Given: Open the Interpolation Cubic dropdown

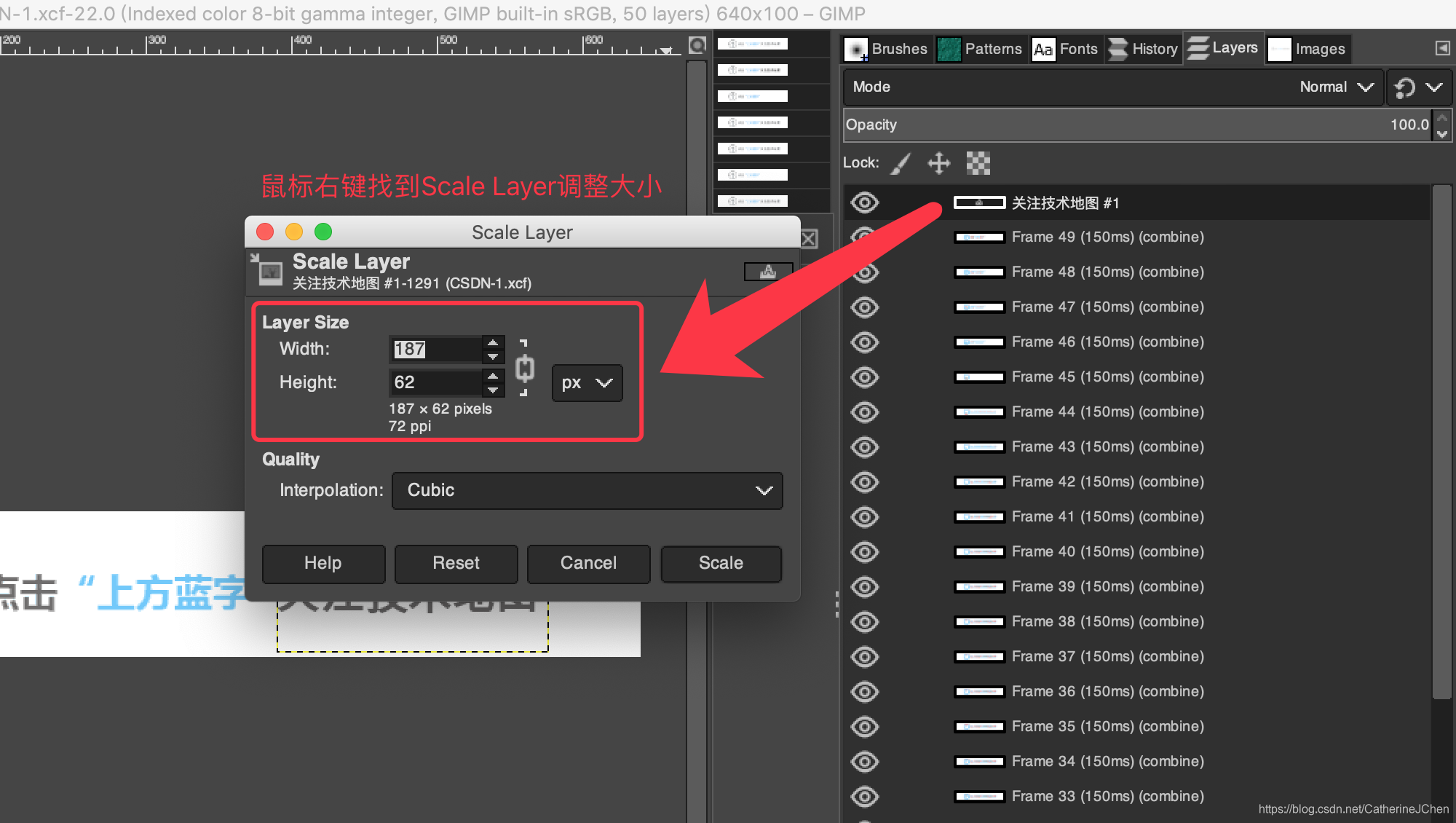Looking at the screenshot, I should pos(587,490).
